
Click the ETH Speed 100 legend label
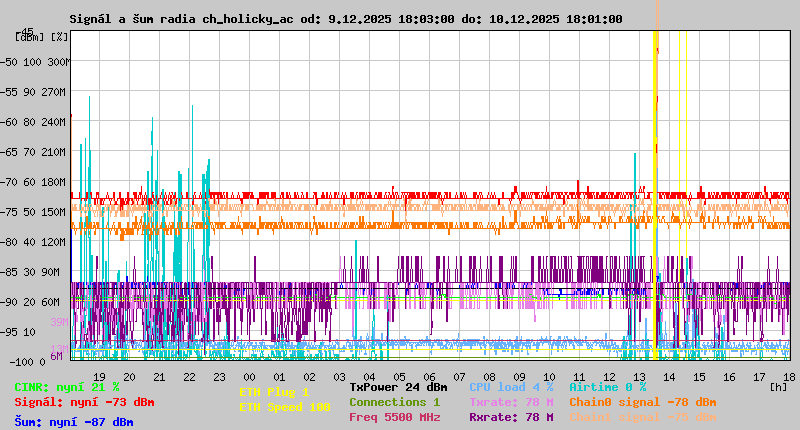[284, 407]
